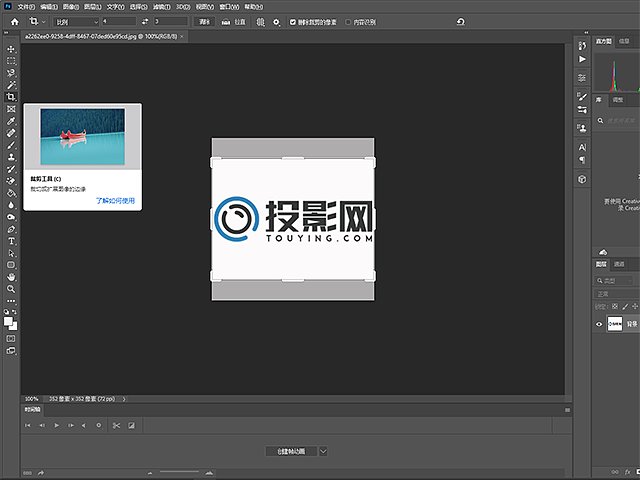Screen dimensions: 640x480
Task: Switch to the Info tab
Action: pyautogui.click(x=624, y=41)
